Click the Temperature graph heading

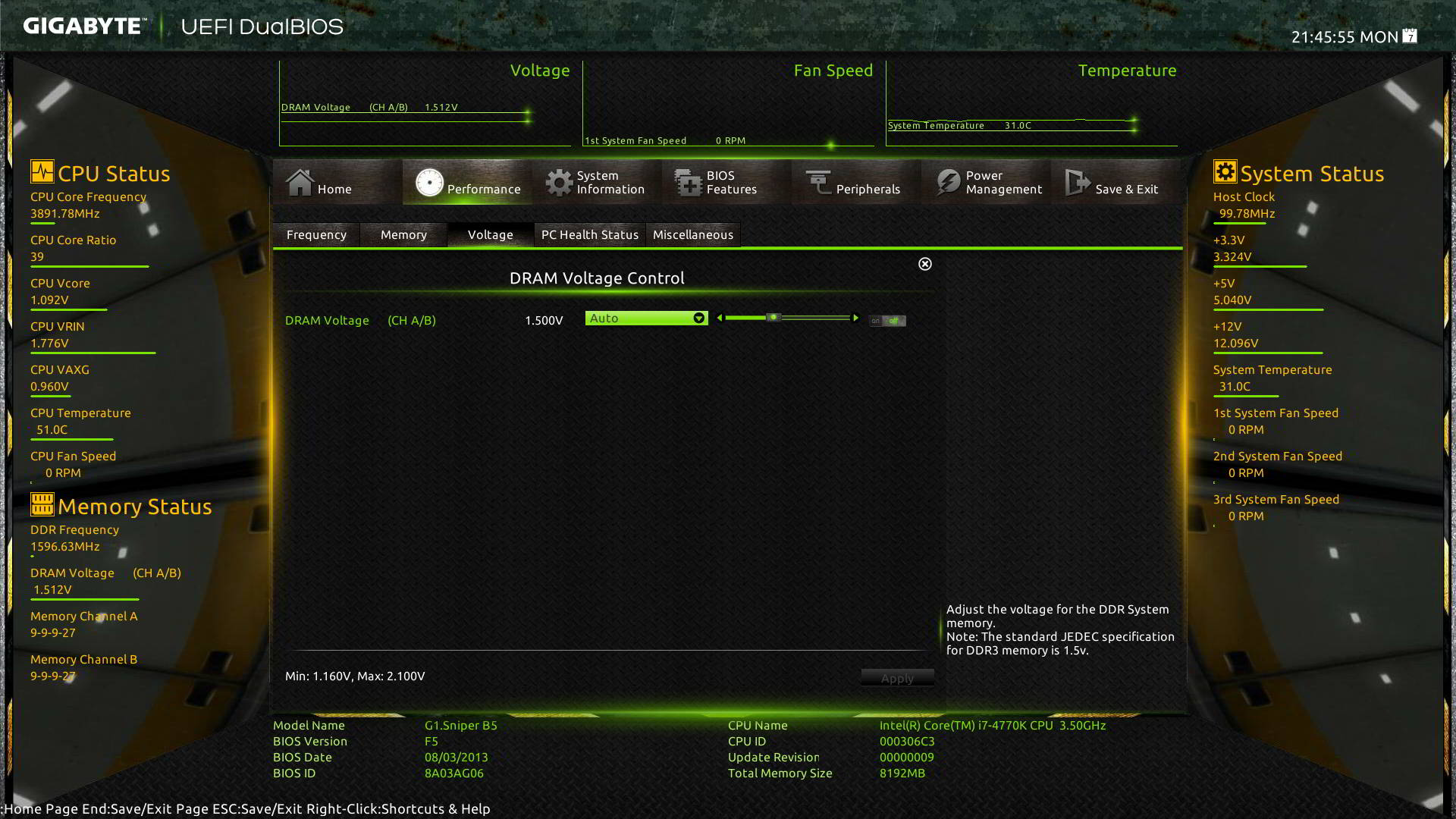(1128, 71)
